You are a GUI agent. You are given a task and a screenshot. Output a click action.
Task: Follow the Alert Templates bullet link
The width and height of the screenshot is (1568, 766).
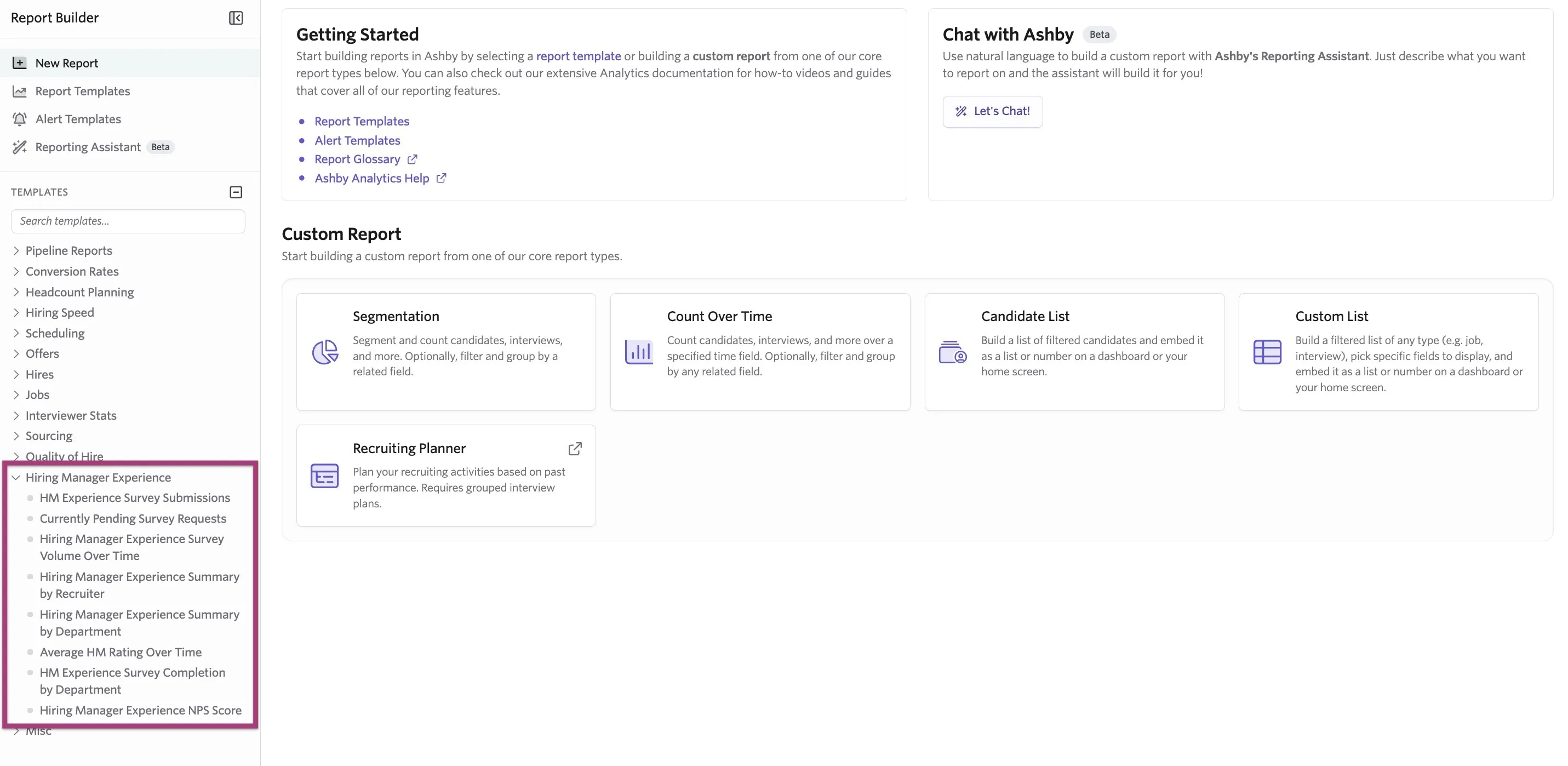tap(357, 140)
